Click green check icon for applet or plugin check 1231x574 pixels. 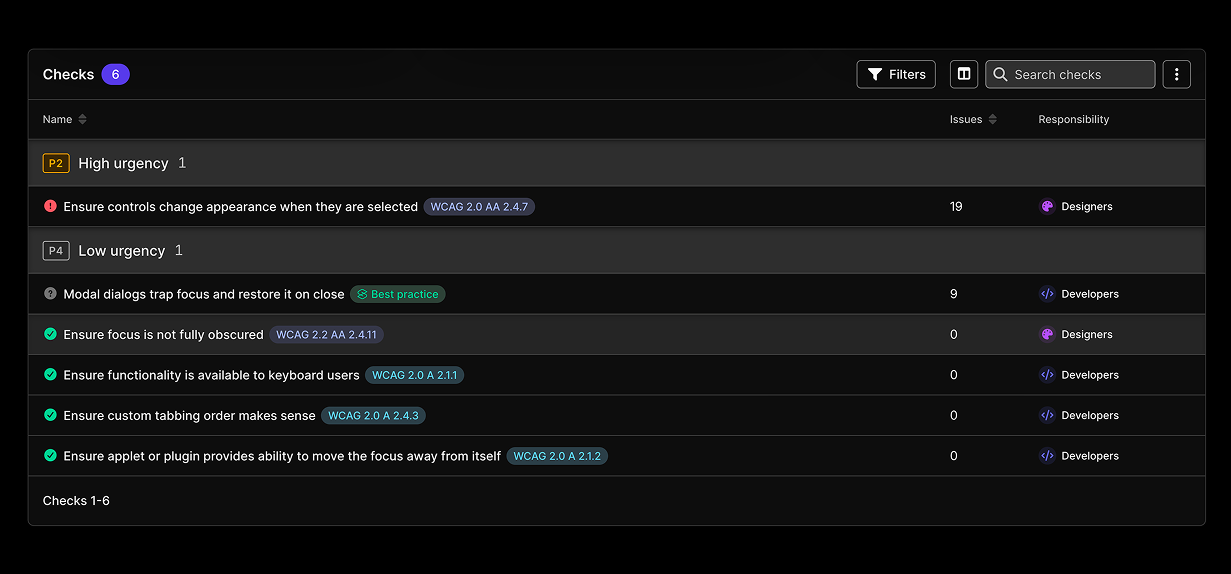click(50, 455)
